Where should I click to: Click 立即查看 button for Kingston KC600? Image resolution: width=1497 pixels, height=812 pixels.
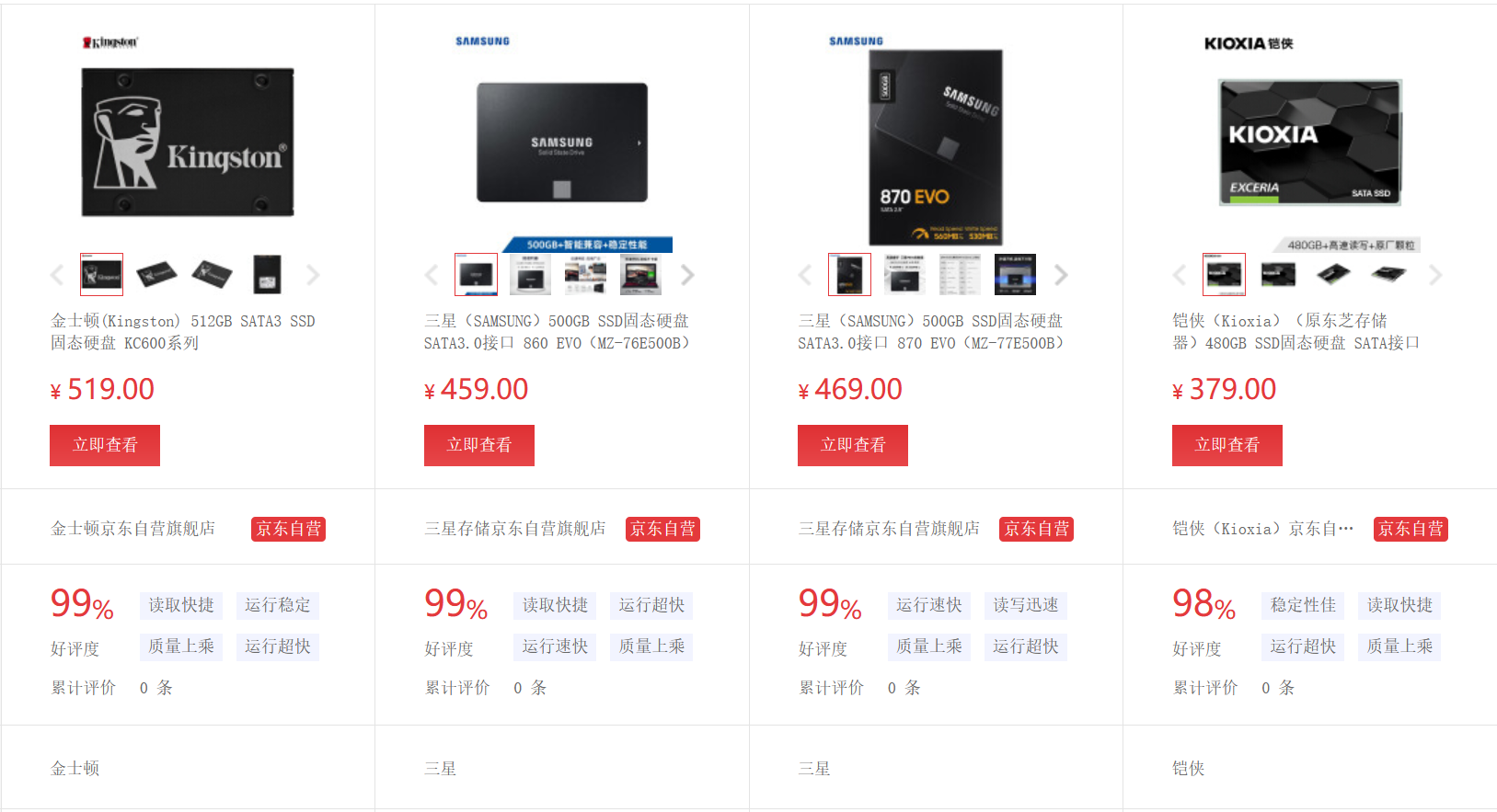click(105, 445)
